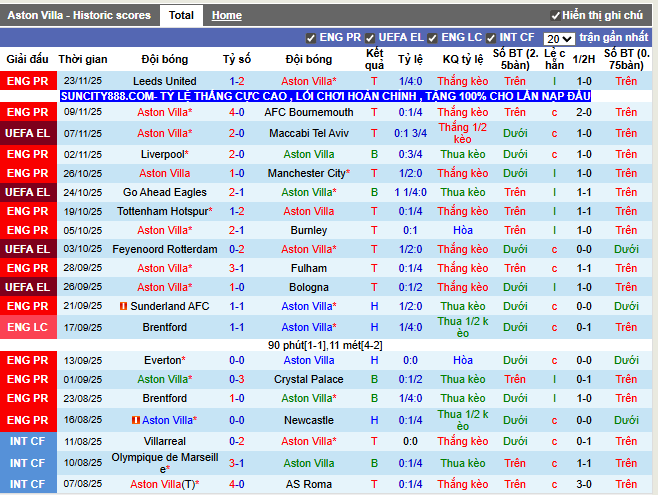Screen dimensions: 658x495
Task: Open AFC Bournemouth team link
Action: (x=309, y=112)
